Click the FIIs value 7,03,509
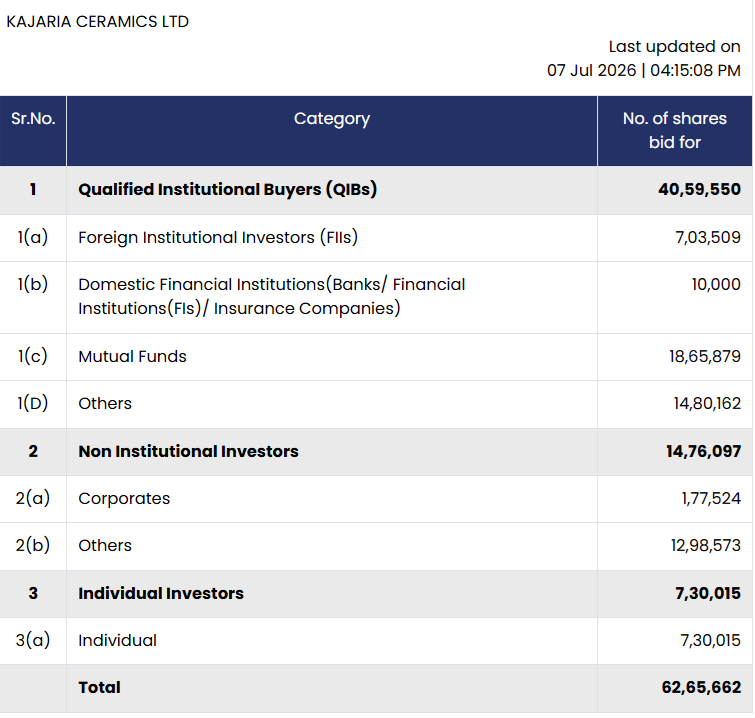Screen dimensions: 755x718 pos(708,237)
